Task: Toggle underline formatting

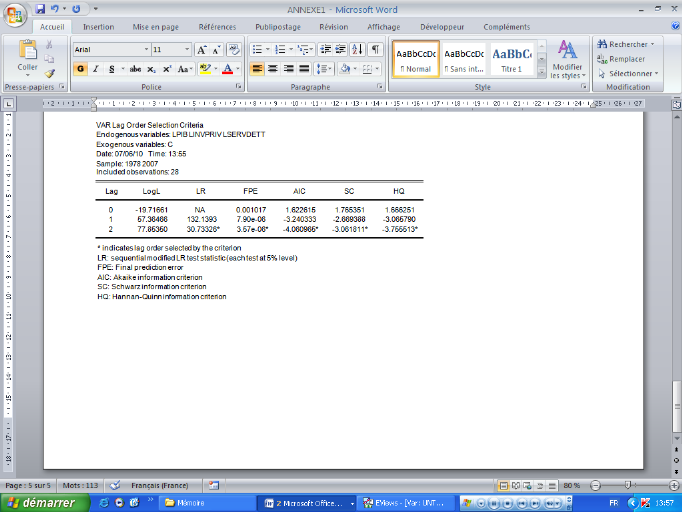Action: click(x=111, y=69)
